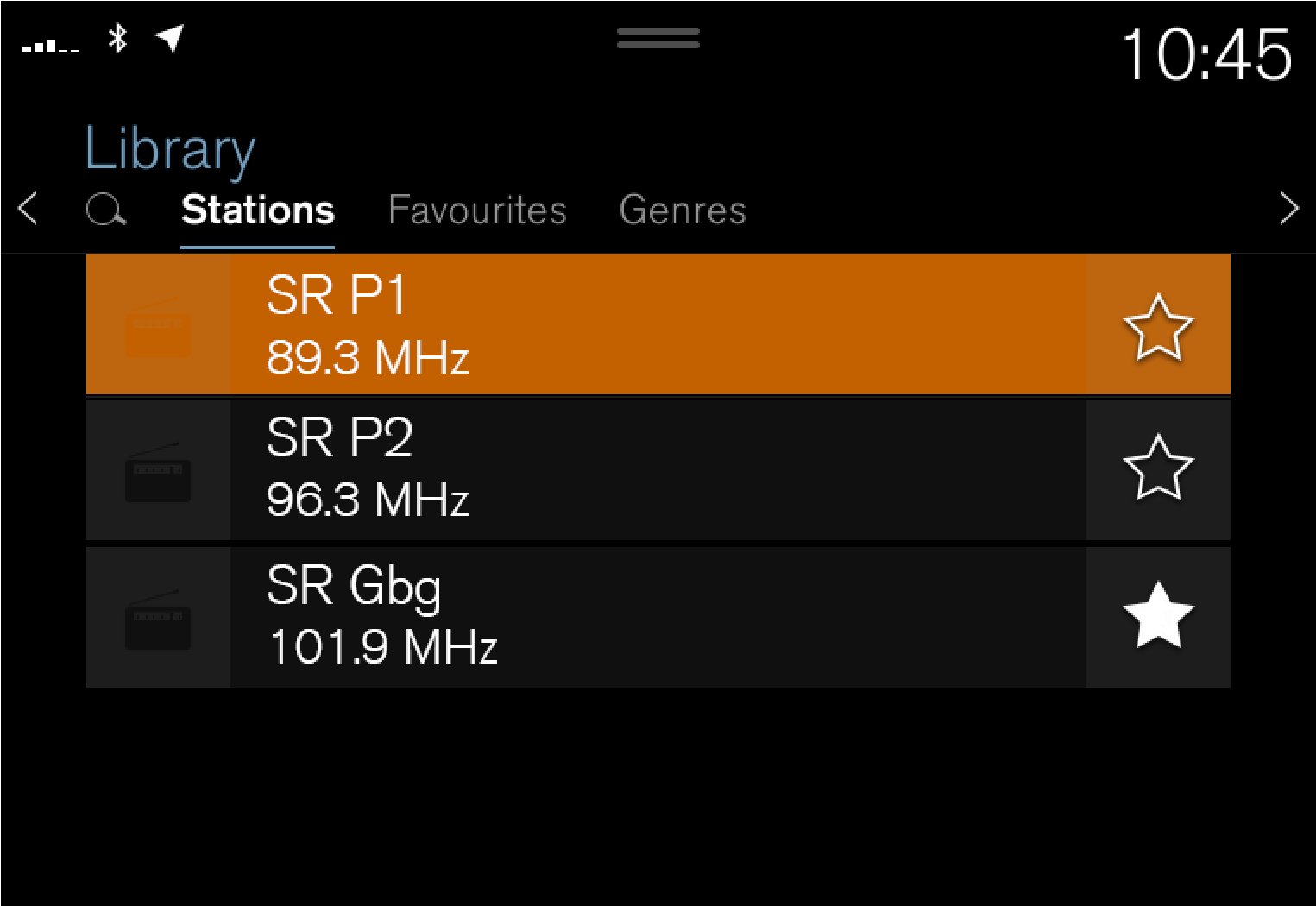Viewport: 1316px width, 906px height.
Task: Tap the navigation arrow status icon
Action: coord(170,38)
